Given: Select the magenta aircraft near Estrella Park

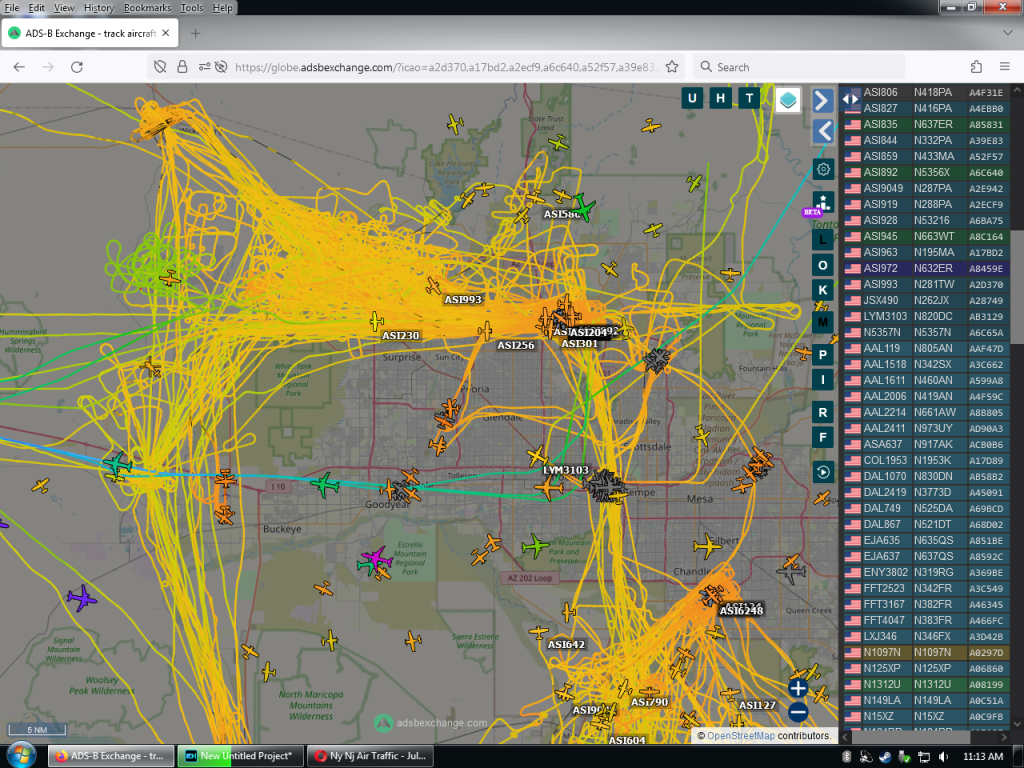Looking at the screenshot, I should click(x=376, y=558).
